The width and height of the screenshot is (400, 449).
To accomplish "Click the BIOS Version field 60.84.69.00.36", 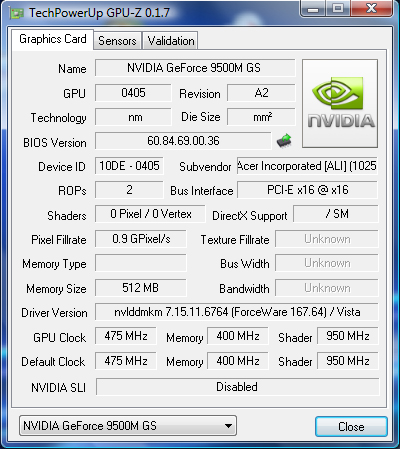I will pos(183,141).
